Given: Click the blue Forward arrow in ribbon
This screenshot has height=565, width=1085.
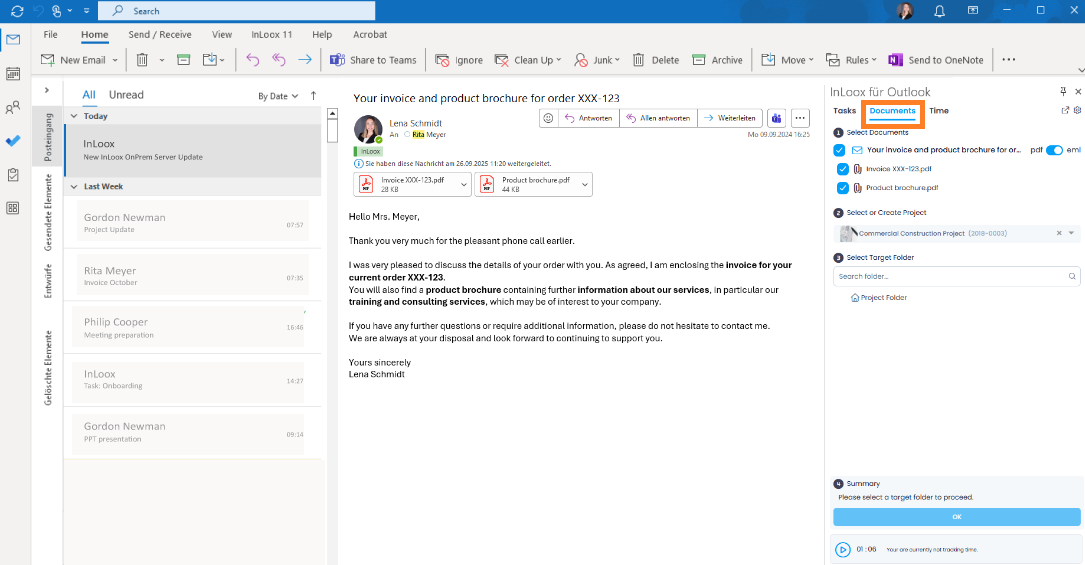Looking at the screenshot, I should pyautogui.click(x=304, y=60).
